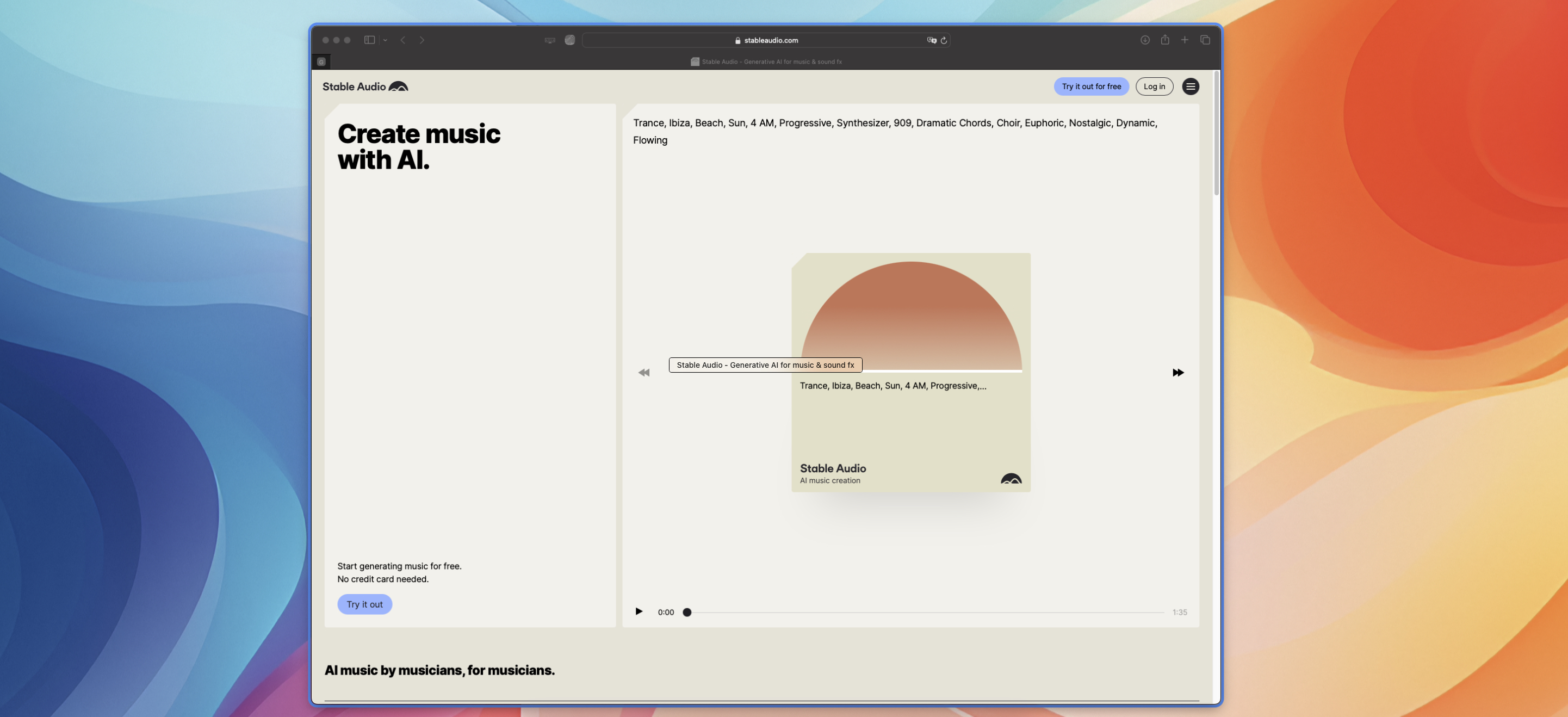Click the Safari reload page icon

tap(944, 40)
